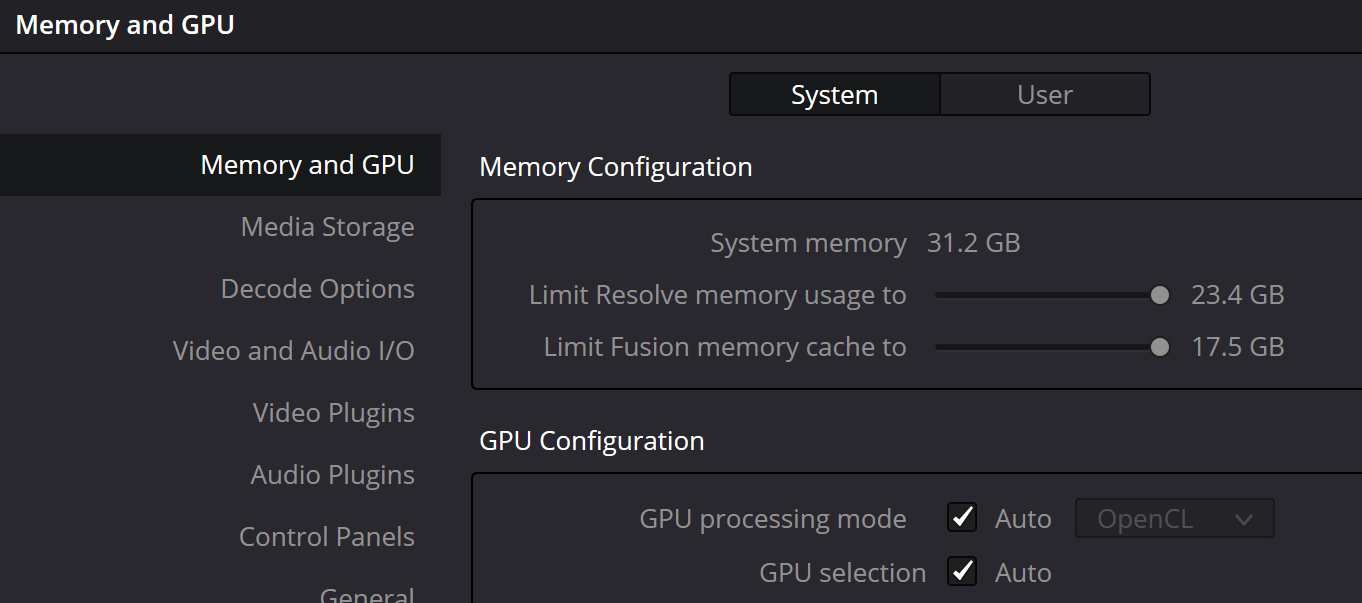1362x603 pixels.
Task: Click Resolve memory usage slider handle
Action: point(1159,295)
